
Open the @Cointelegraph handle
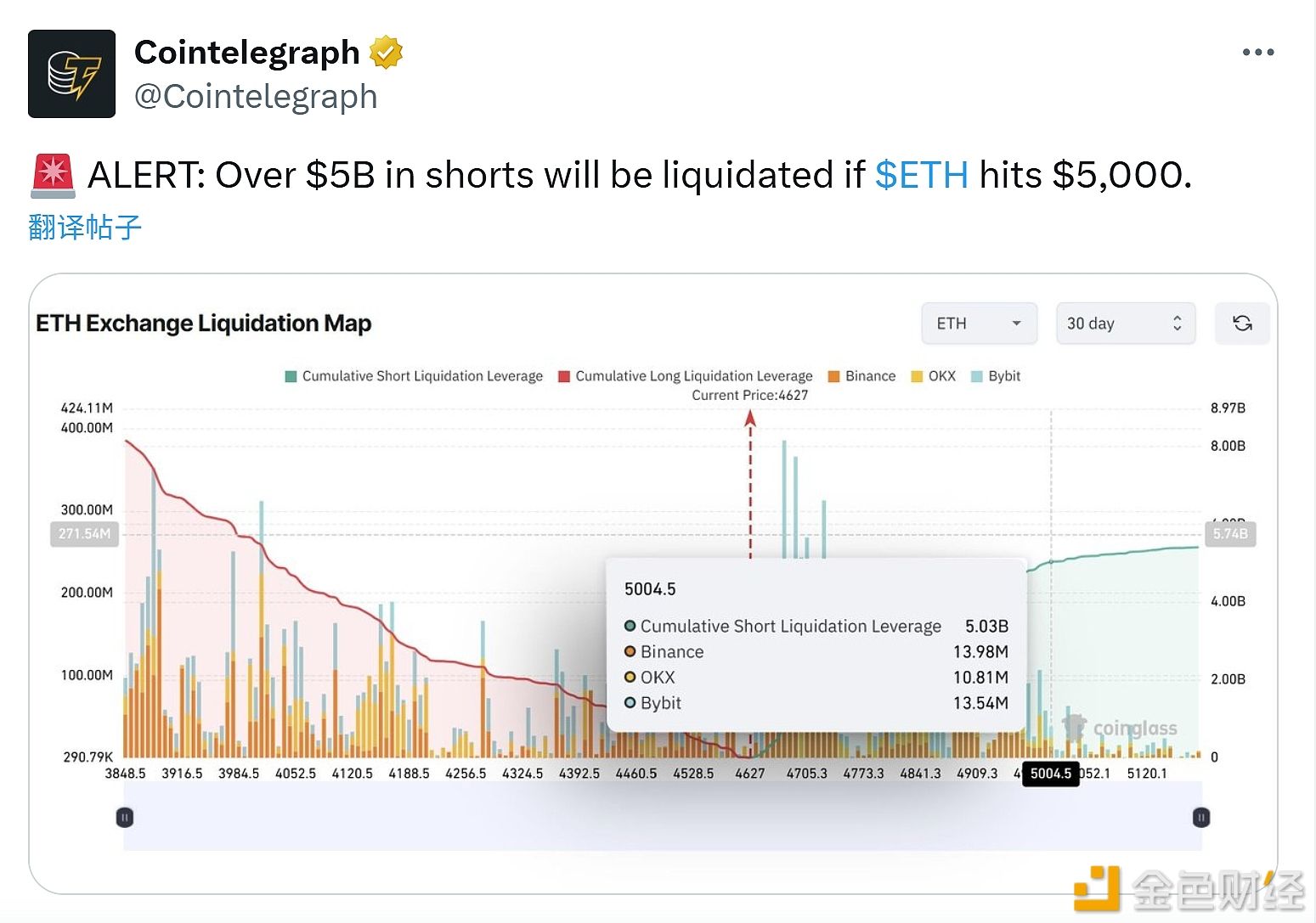[x=256, y=96]
